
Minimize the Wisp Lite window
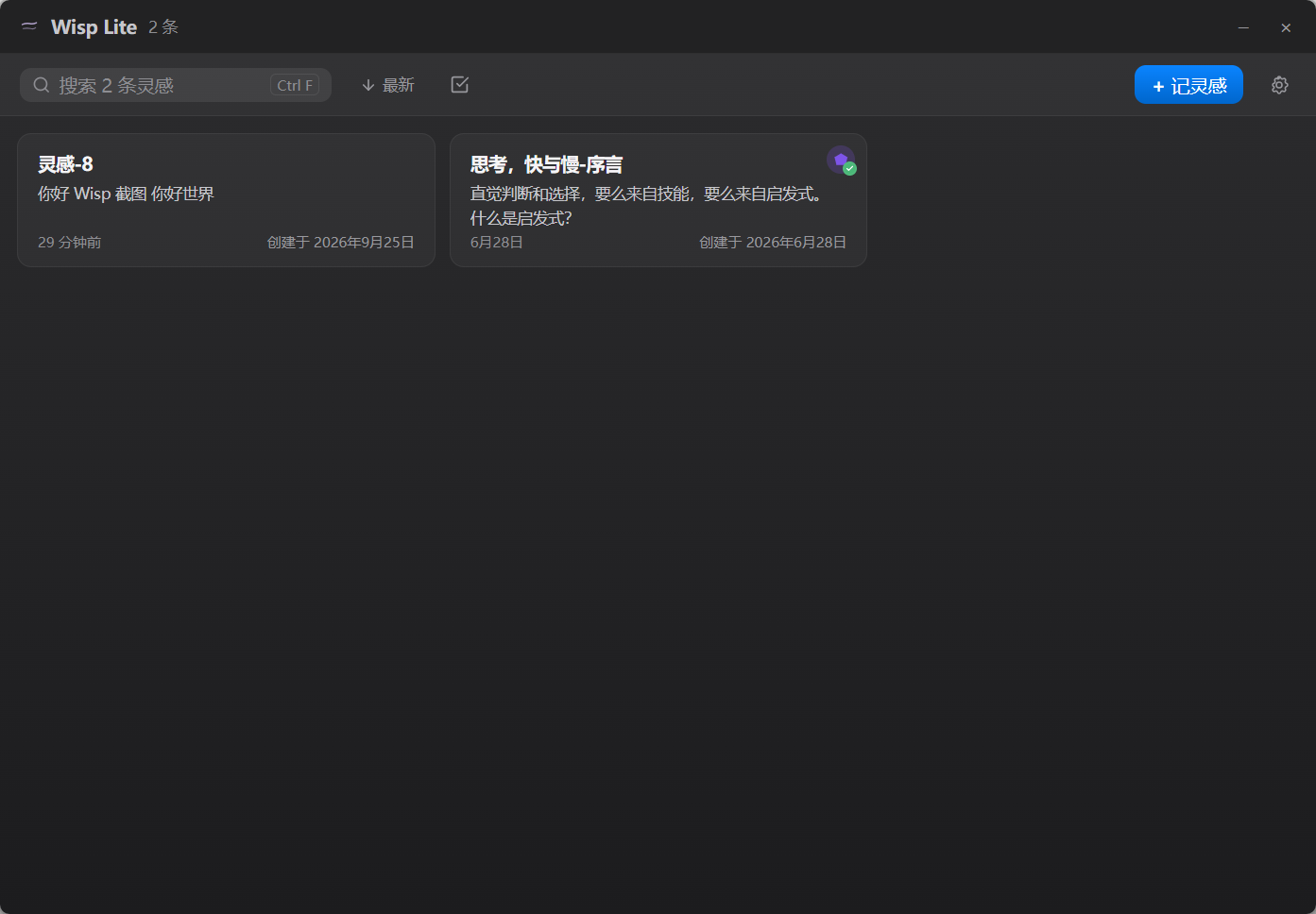tap(1243, 27)
